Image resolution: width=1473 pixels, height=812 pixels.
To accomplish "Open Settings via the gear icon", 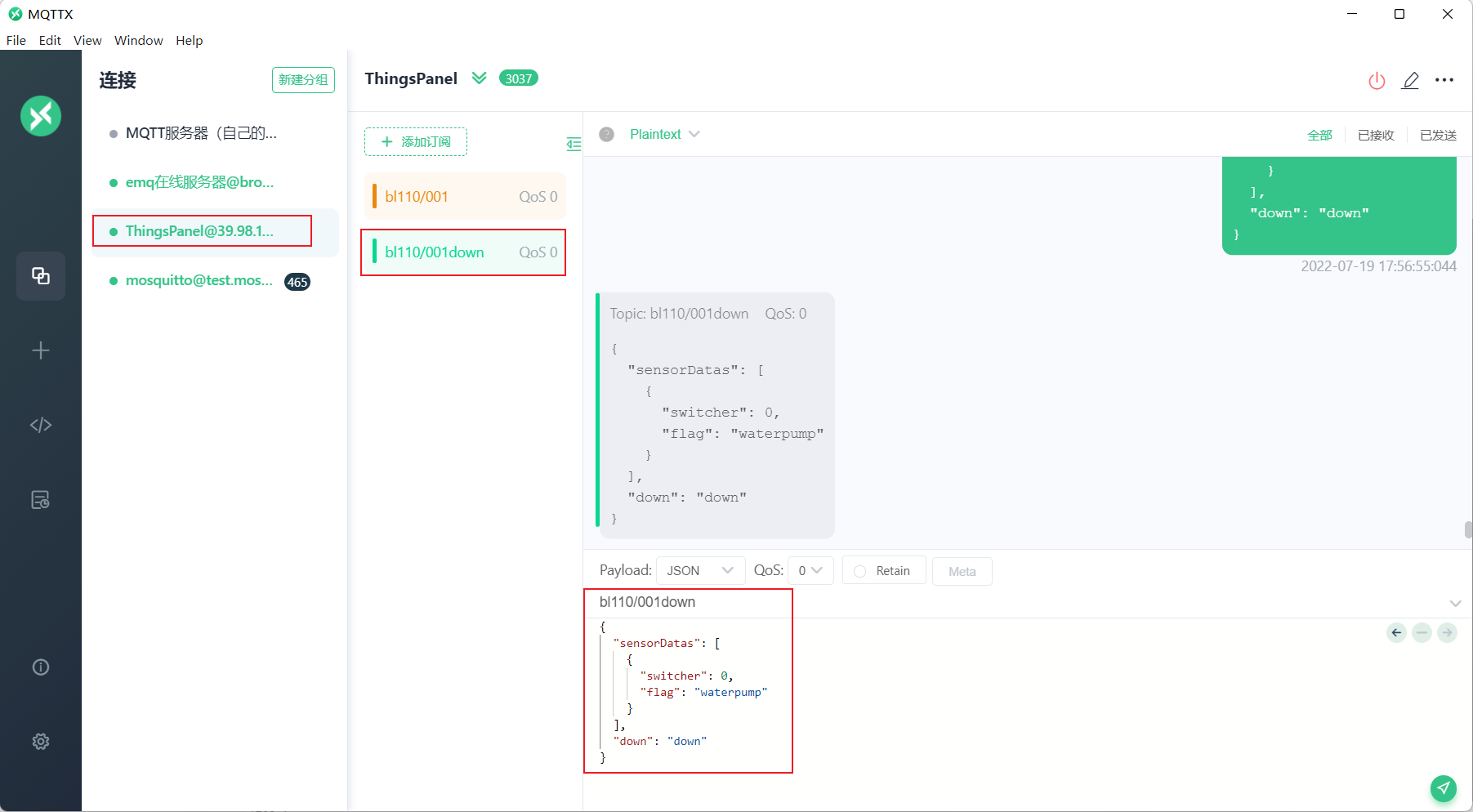I will [x=41, y=742].
